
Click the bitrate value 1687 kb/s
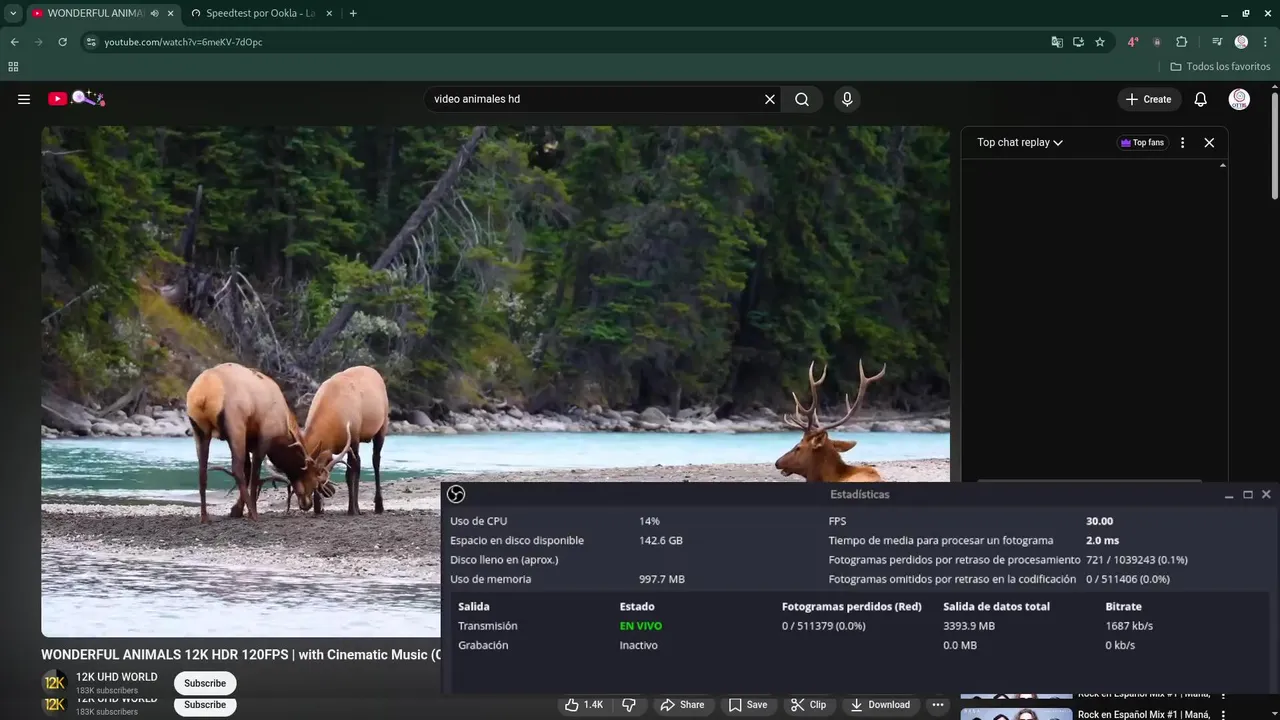point(1129,626)
